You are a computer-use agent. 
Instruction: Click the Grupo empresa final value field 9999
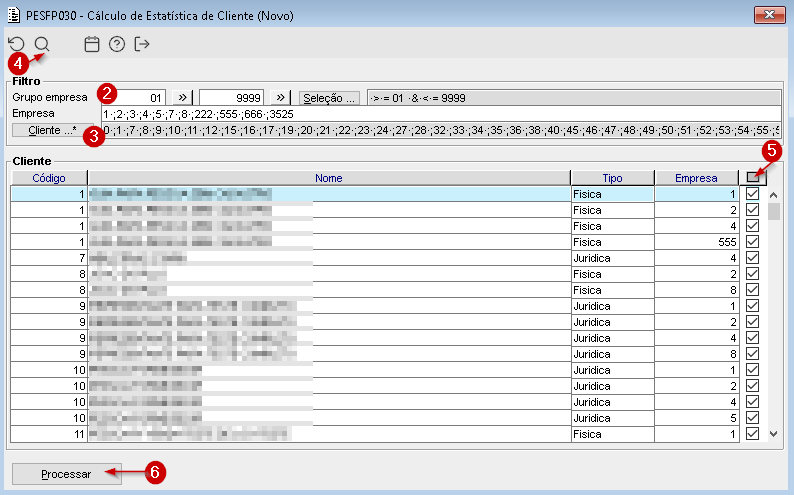click(x=231, y=98)
